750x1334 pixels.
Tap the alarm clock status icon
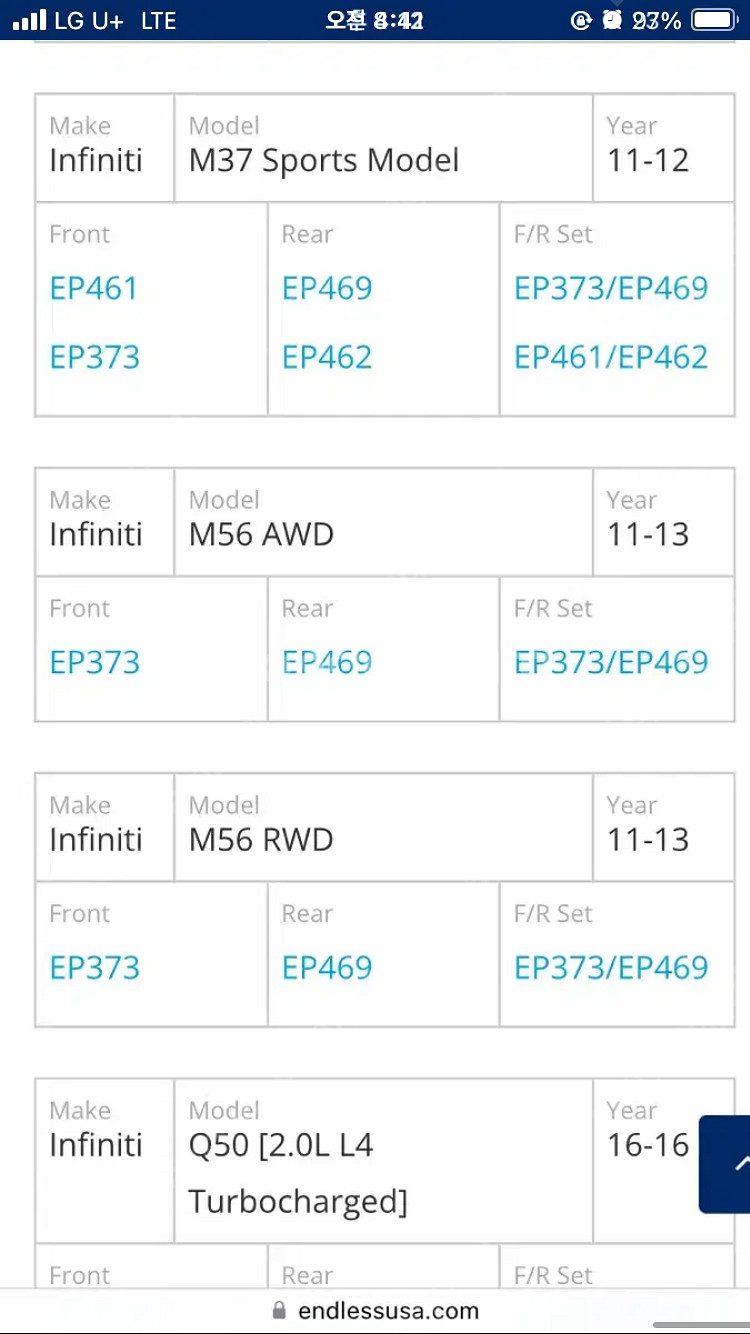pos(612,20)
